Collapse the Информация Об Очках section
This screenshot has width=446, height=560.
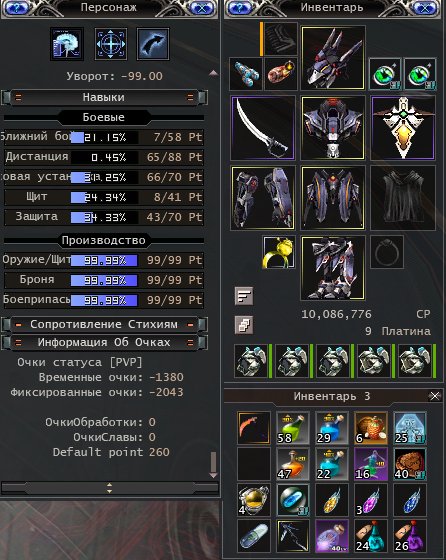tap(104, 342)
